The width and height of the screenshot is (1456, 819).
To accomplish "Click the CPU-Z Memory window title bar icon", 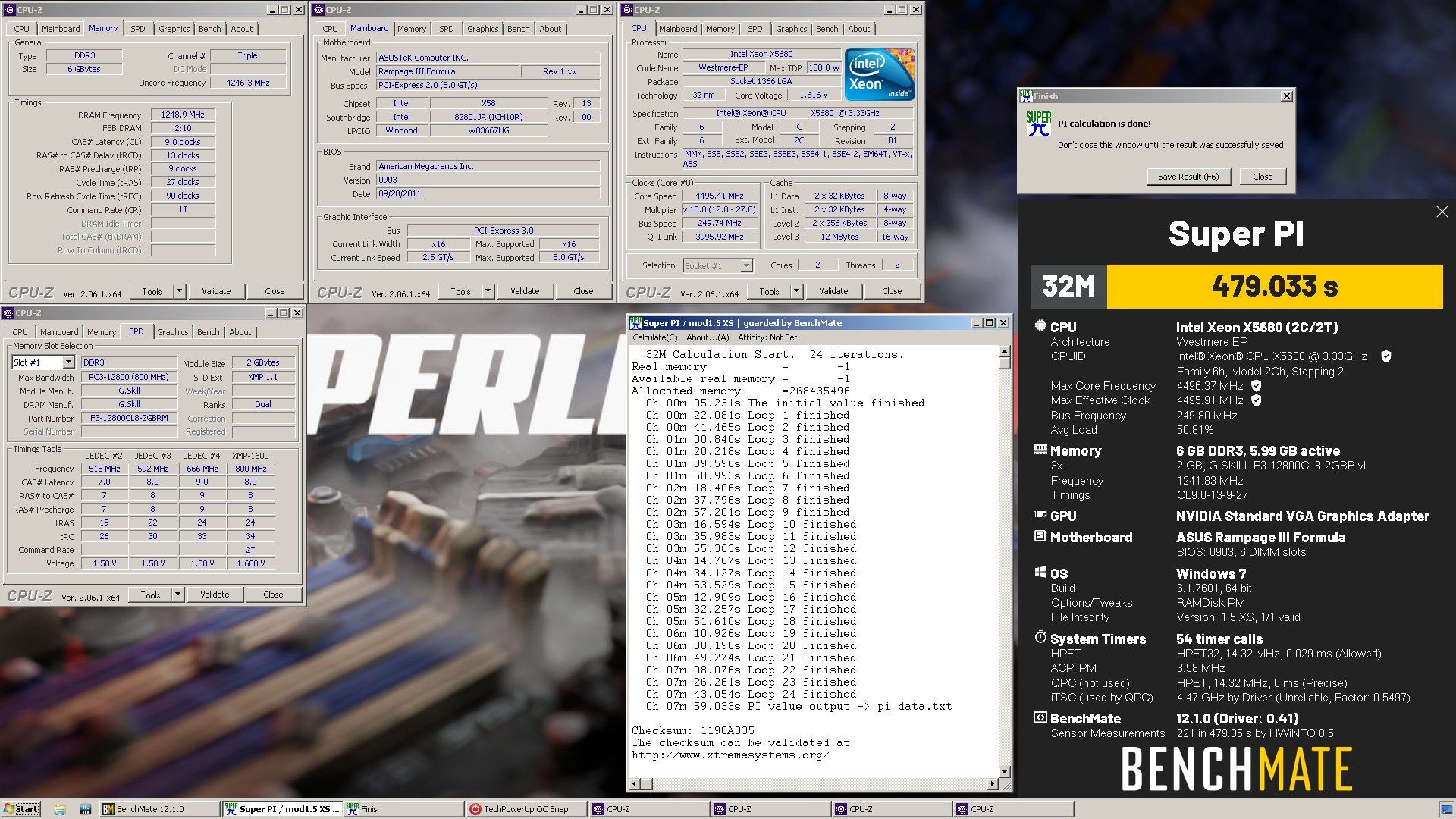I will 10,10.
